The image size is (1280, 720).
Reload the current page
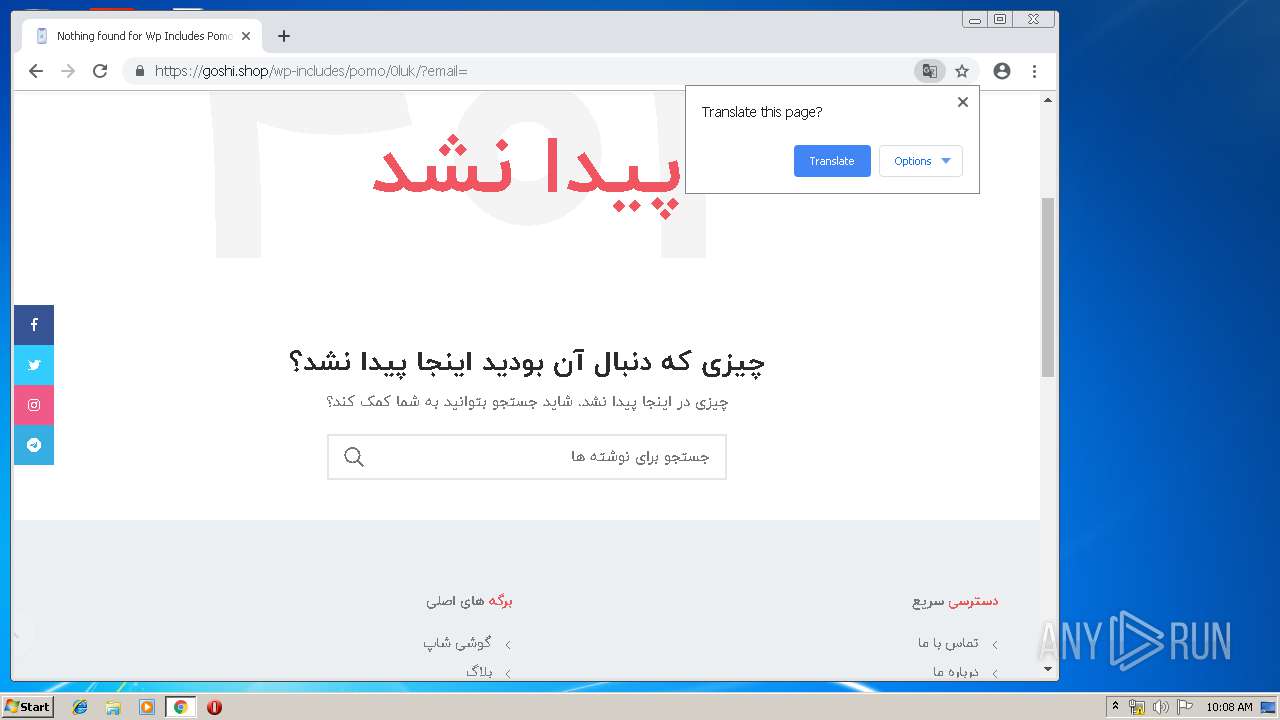coord(100,71)
